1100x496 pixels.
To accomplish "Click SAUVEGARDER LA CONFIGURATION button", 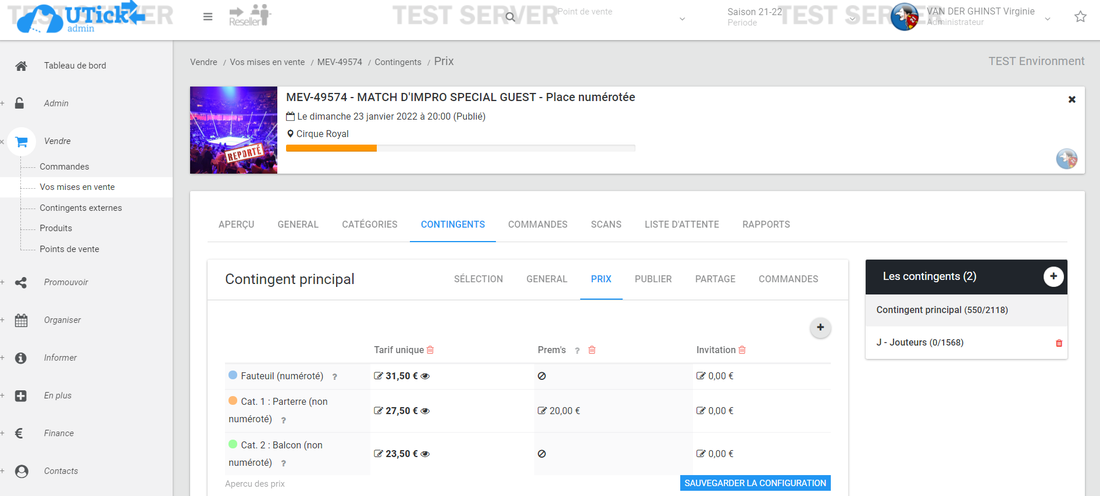I will coord(755,483).
